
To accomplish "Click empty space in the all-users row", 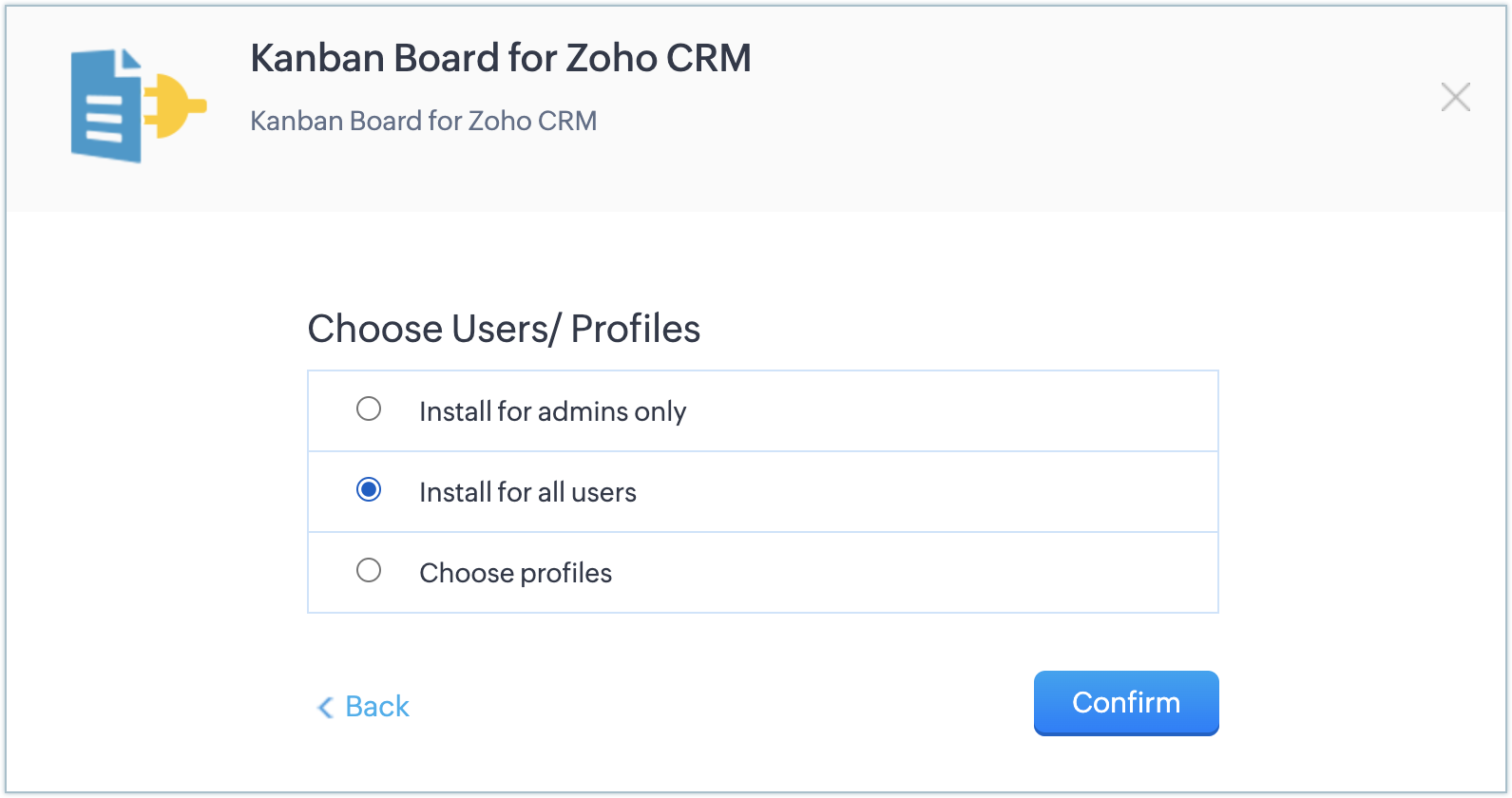I will 950,492.
